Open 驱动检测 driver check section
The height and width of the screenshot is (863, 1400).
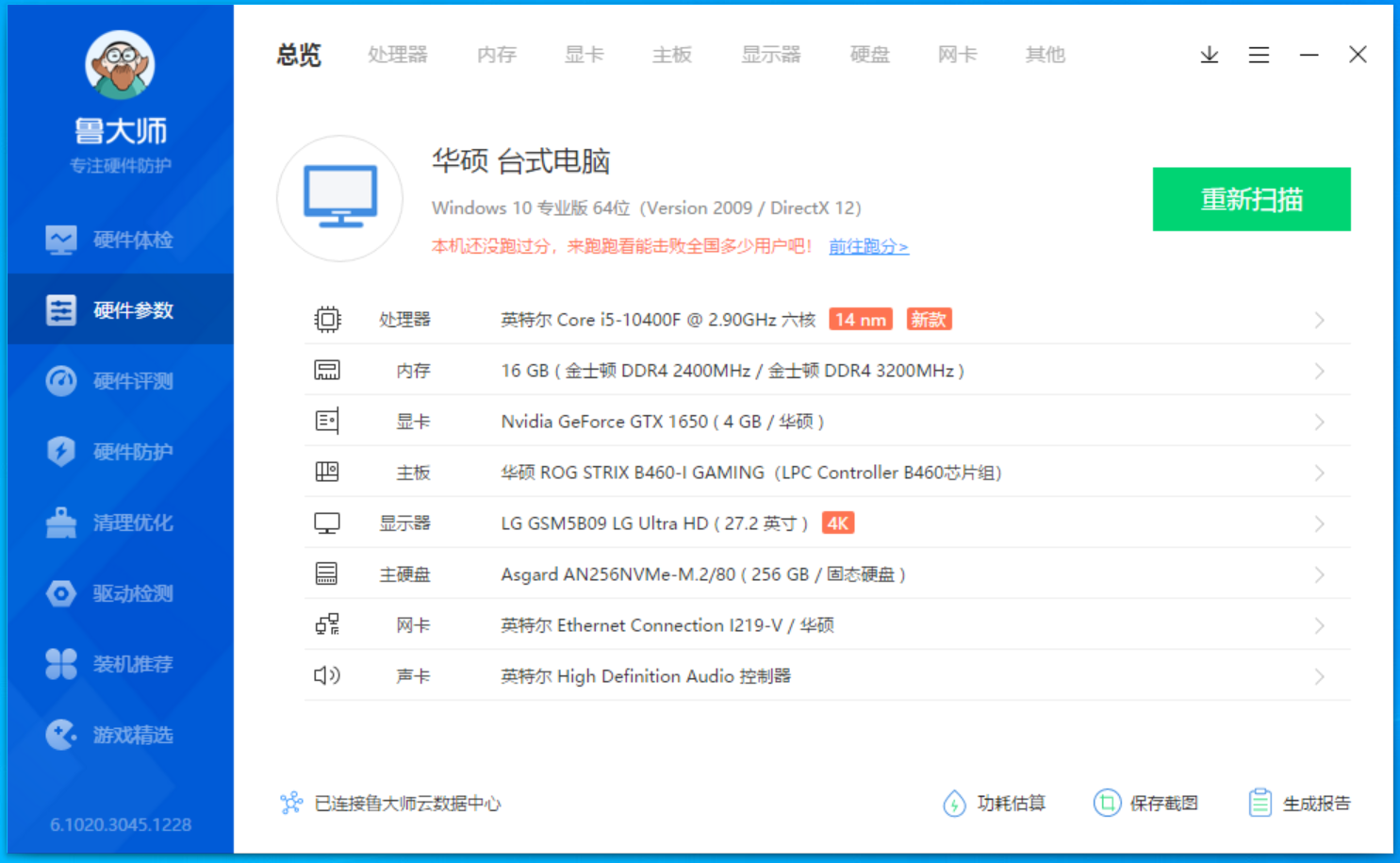tap(121, 593)
